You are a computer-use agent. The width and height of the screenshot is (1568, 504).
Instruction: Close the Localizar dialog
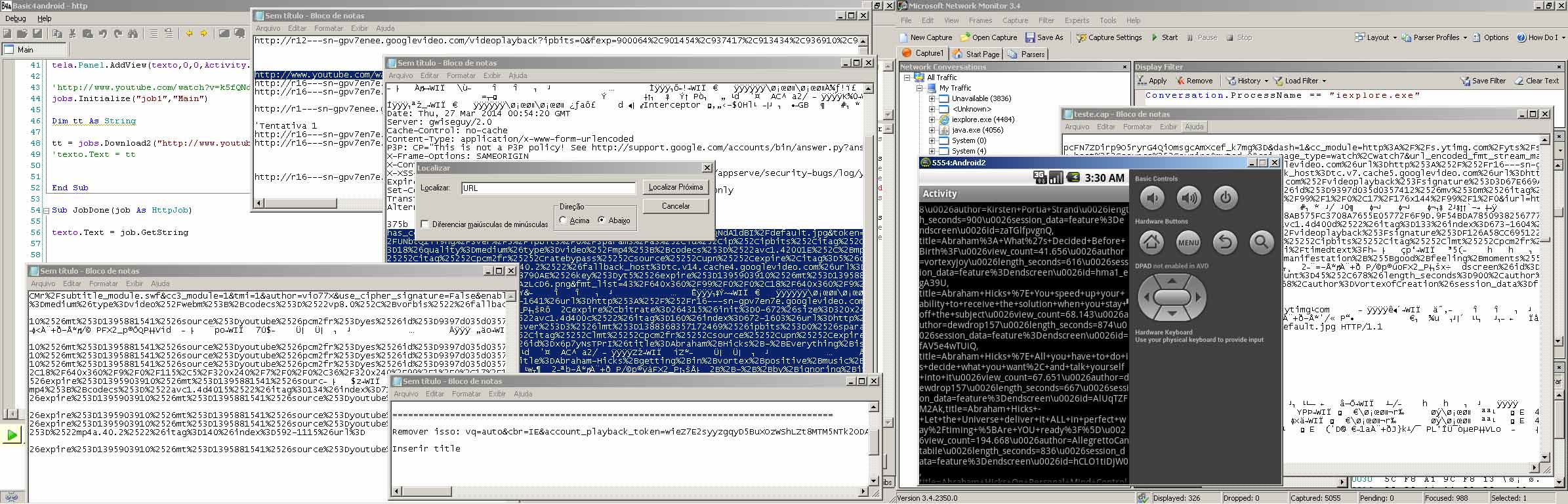[707, 168]
